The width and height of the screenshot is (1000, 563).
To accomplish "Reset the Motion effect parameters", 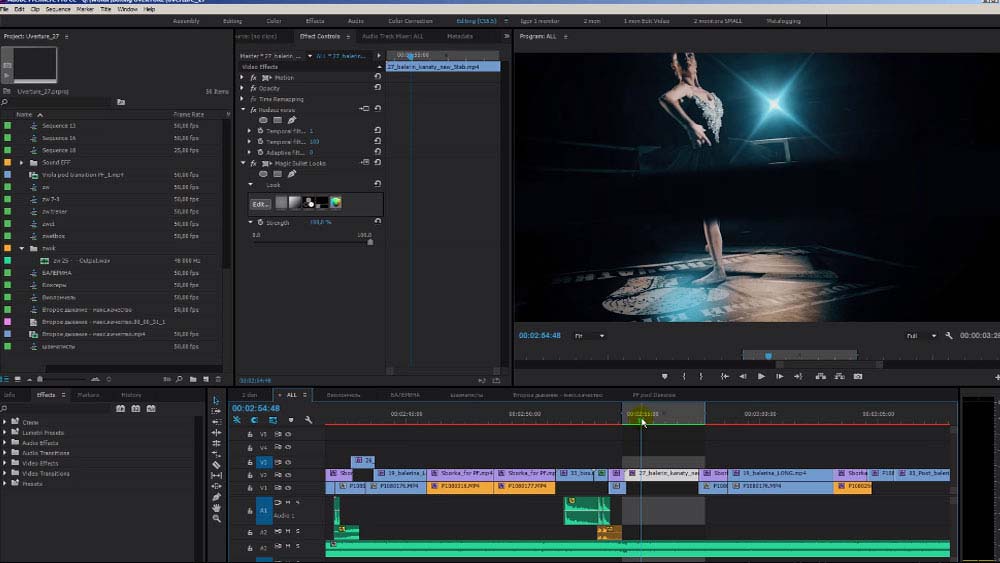I will [378, 77].
